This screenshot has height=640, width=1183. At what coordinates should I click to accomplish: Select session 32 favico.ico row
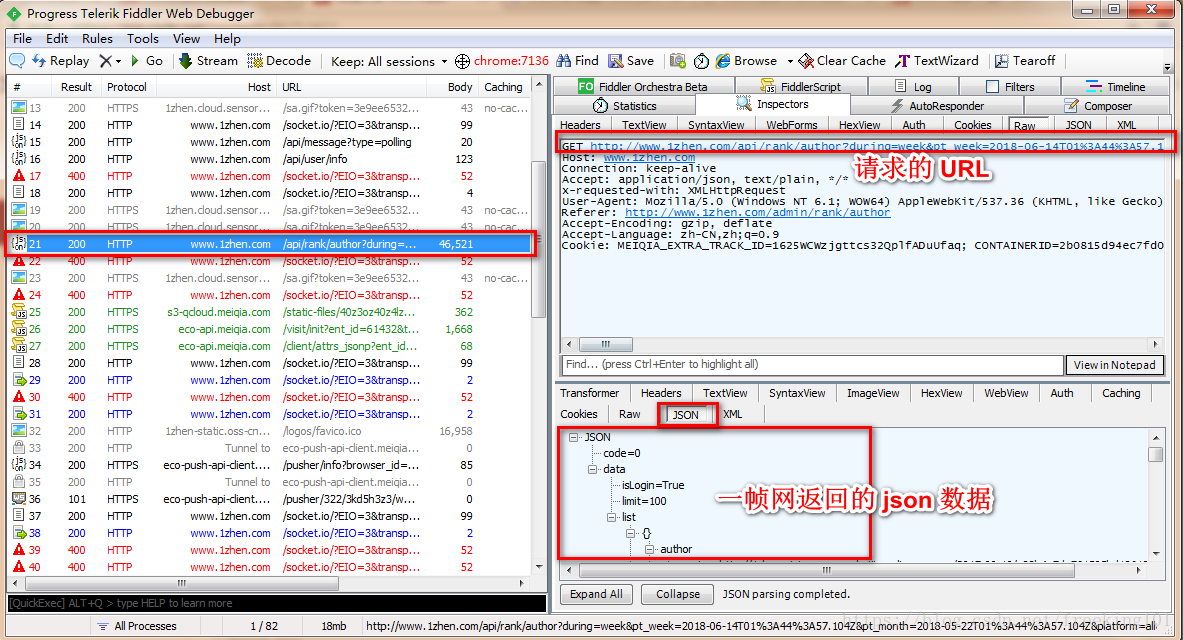pyautogui.click(x=270, y=431)
